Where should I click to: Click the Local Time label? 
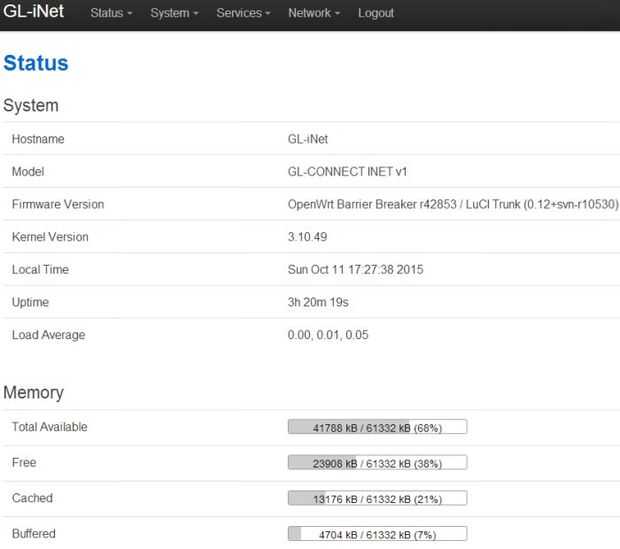40,270
